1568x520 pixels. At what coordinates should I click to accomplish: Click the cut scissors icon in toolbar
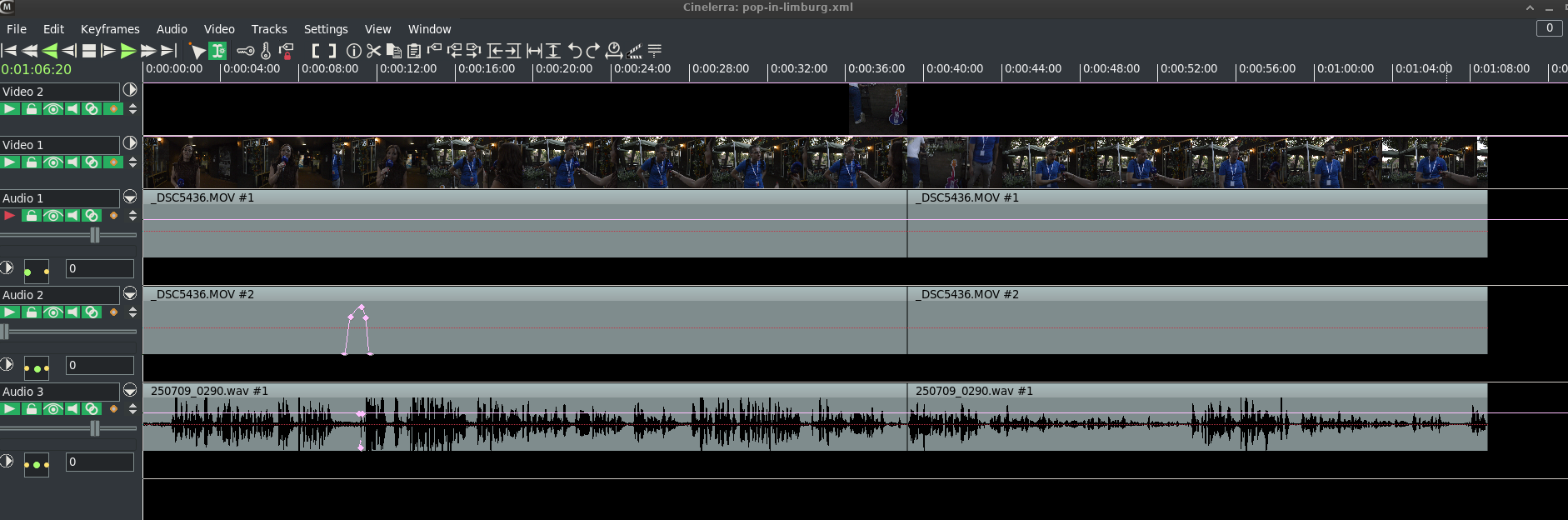(x=373, y=51)
